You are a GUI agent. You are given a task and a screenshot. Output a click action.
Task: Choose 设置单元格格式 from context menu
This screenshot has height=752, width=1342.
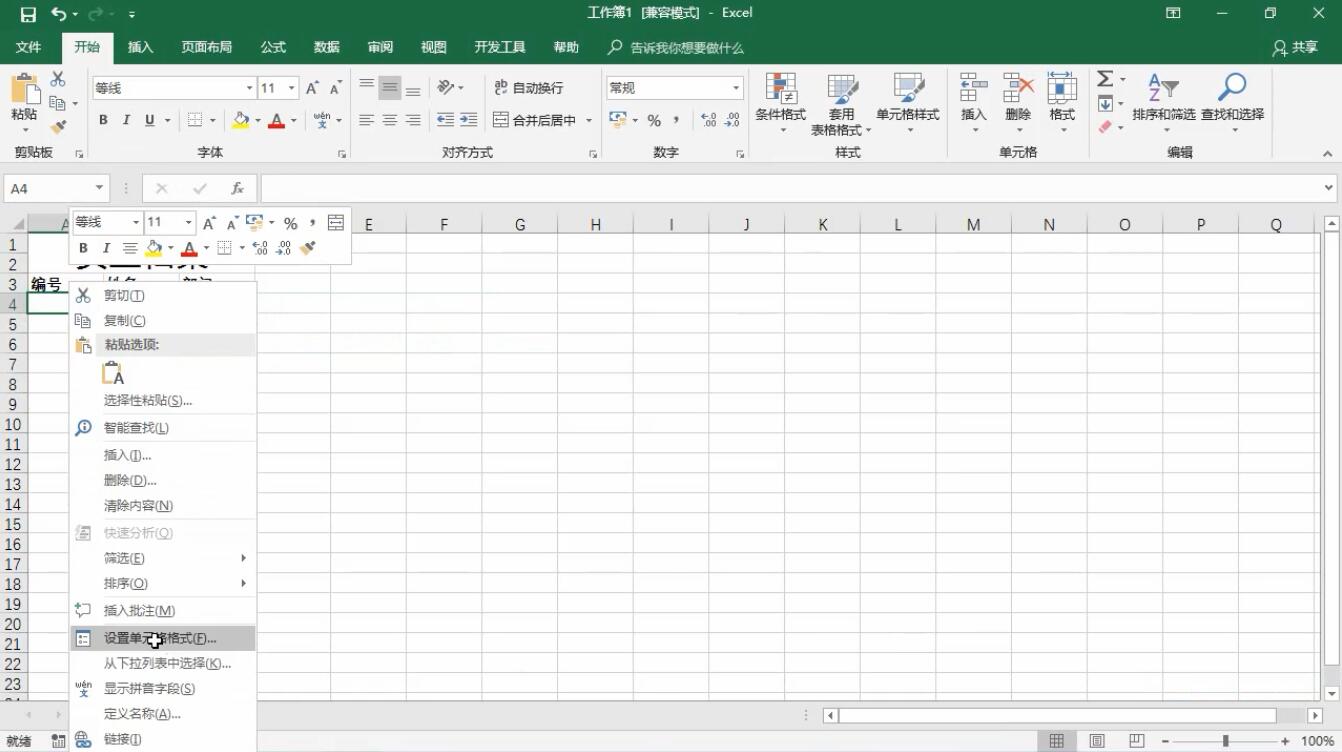pos(163,638)
